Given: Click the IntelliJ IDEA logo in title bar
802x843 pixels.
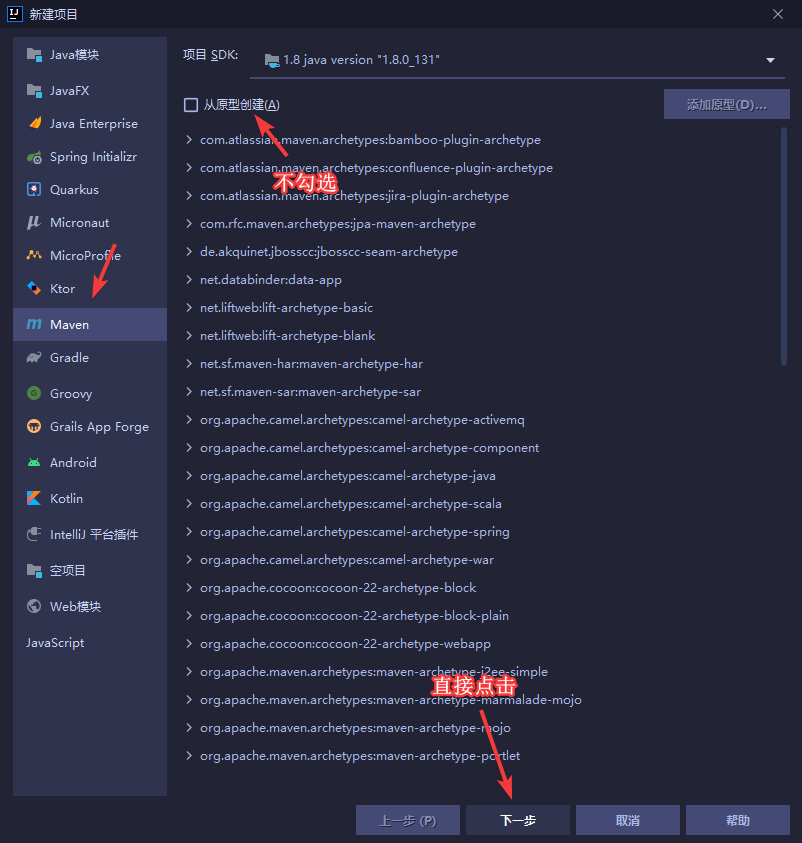Looking at the screenshot, I should coord(15,14).
